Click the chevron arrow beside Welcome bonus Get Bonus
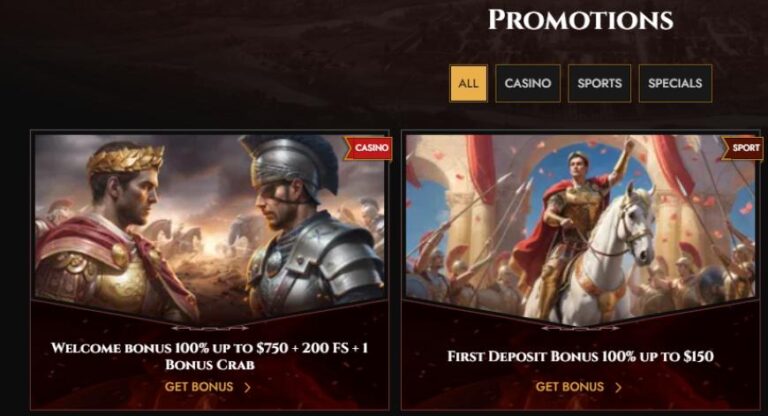768x416 pixels. tap(247, 388)
